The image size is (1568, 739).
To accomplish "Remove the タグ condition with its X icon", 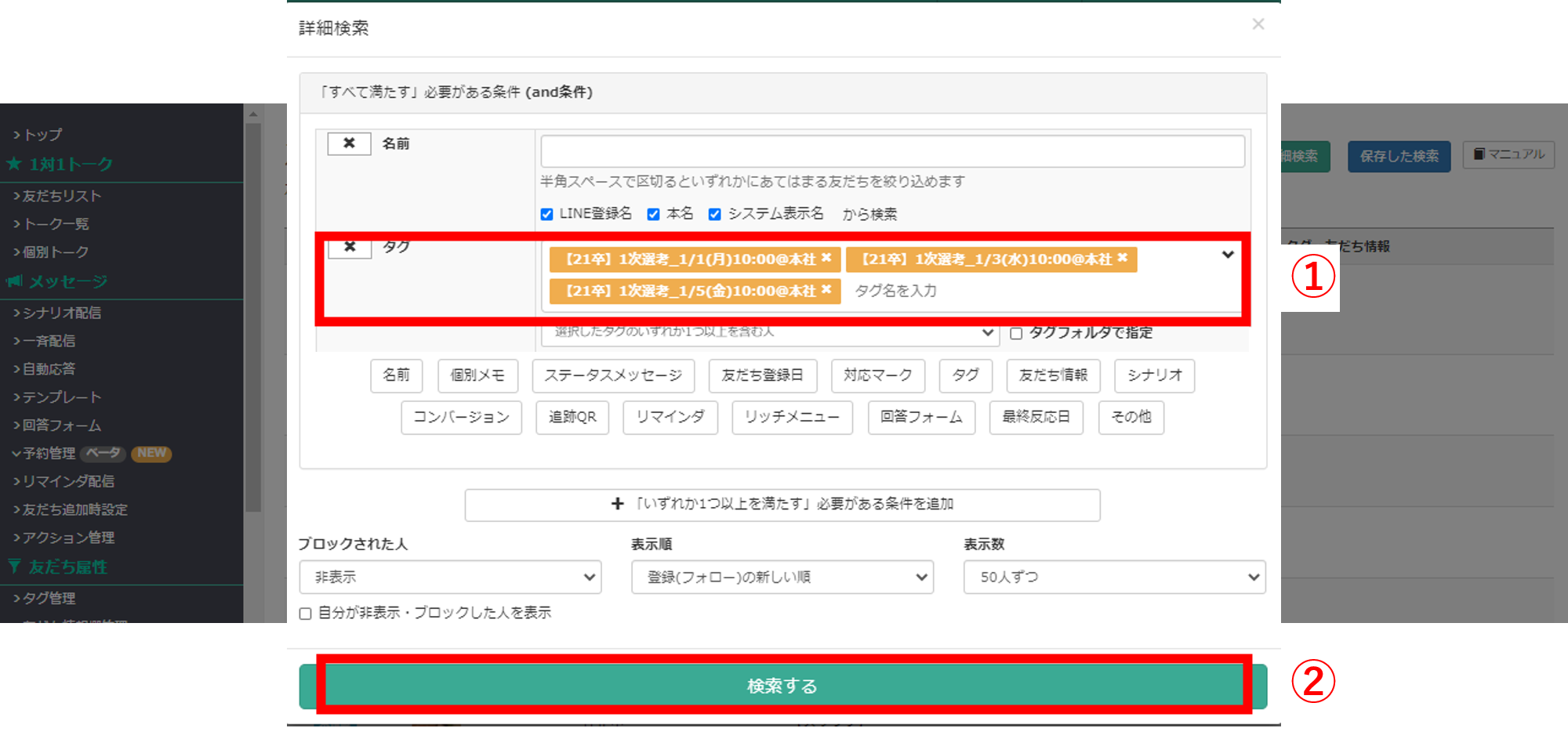I will pos(349,247).
